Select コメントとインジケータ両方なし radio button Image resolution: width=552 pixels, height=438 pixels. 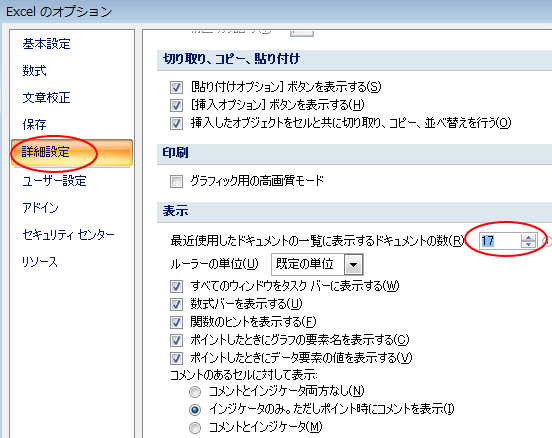(x=195, y=392)
